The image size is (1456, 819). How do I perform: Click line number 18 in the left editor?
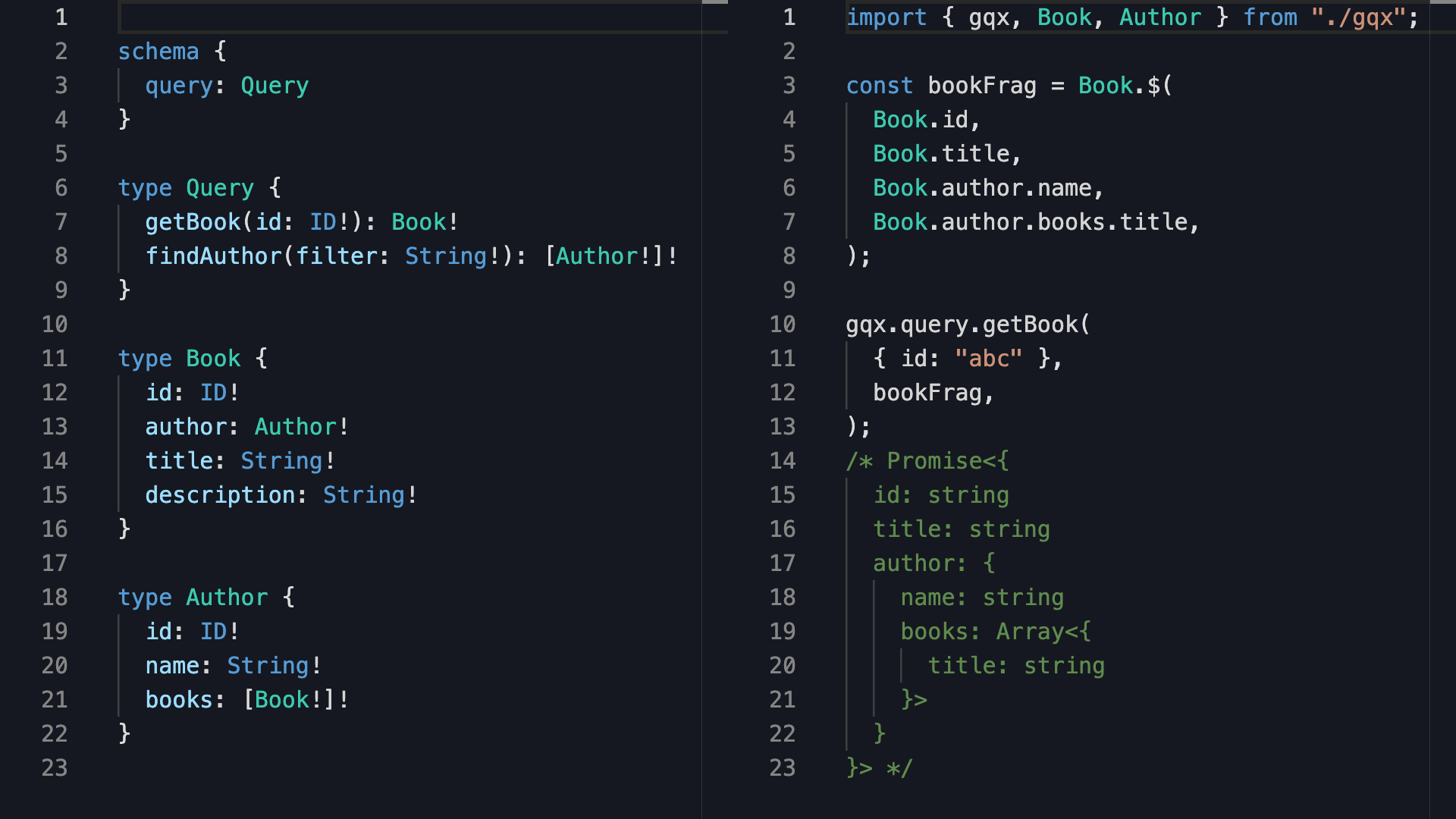tap(55, 598)
